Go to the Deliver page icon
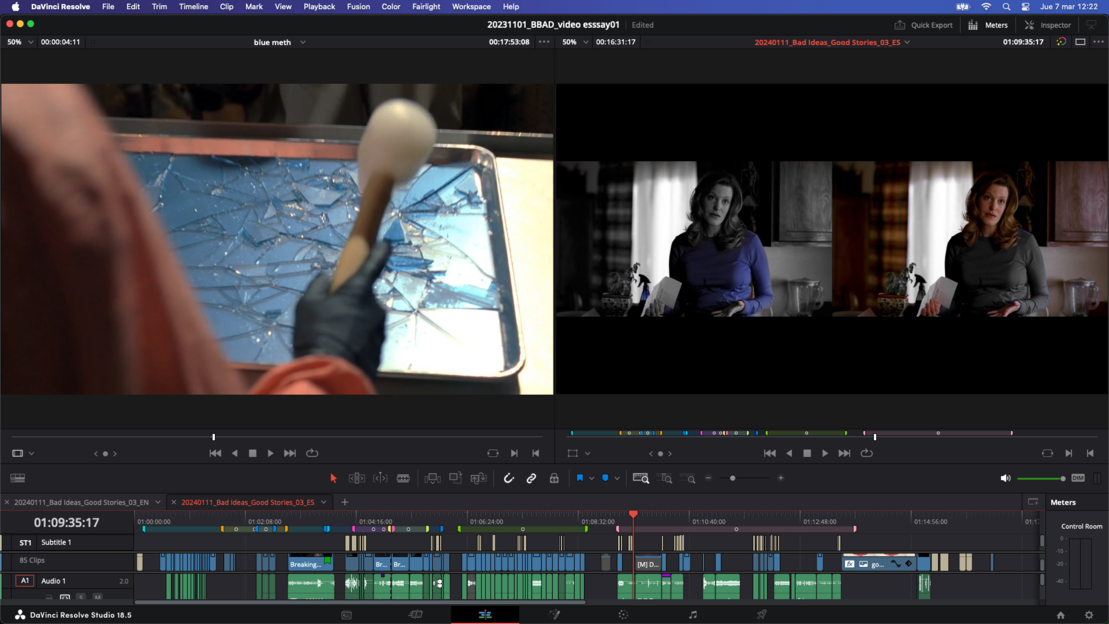1109x624 pixels. point(761,615)
